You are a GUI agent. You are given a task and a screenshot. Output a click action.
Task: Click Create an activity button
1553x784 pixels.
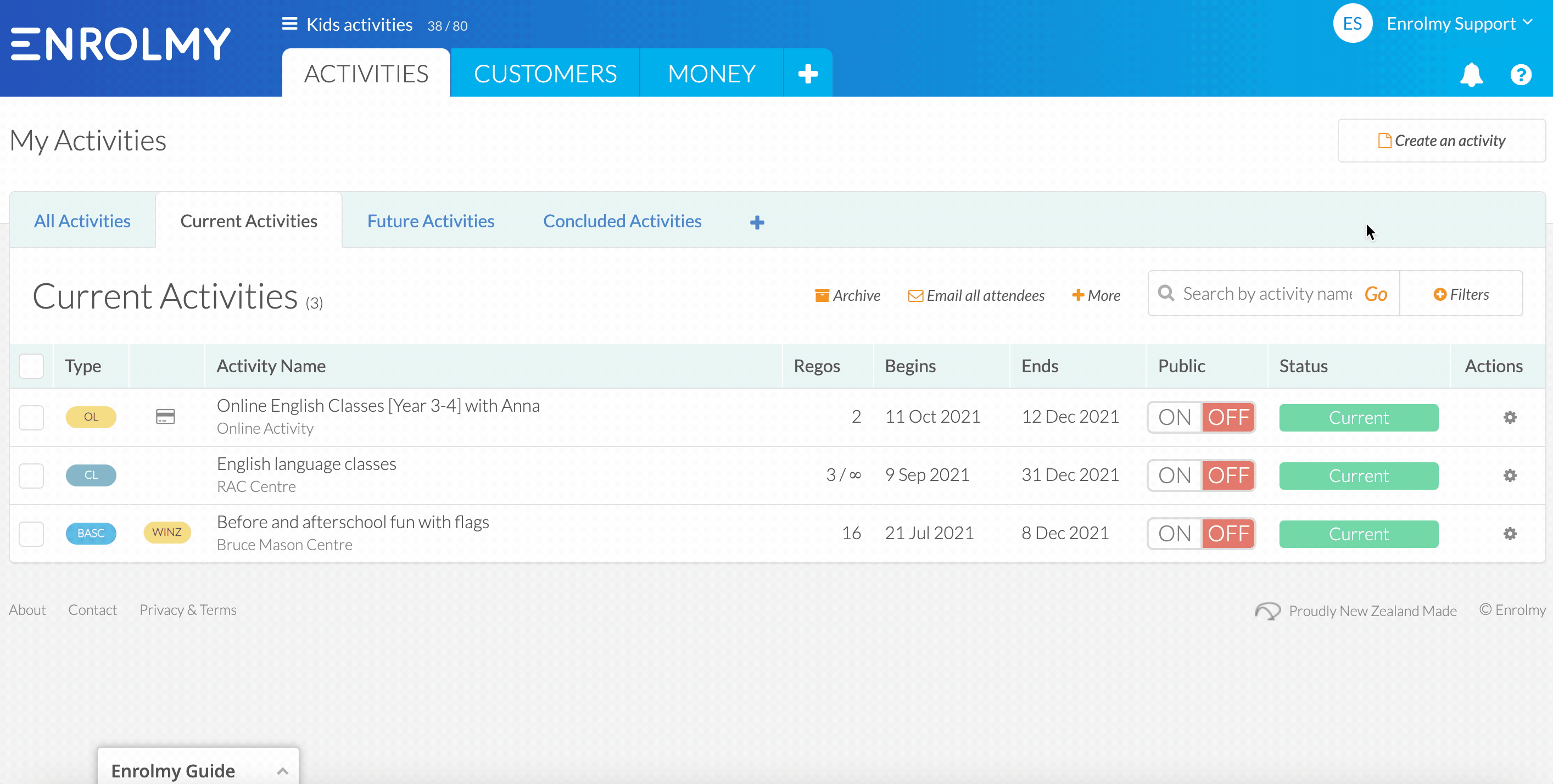click(1442, 141)
